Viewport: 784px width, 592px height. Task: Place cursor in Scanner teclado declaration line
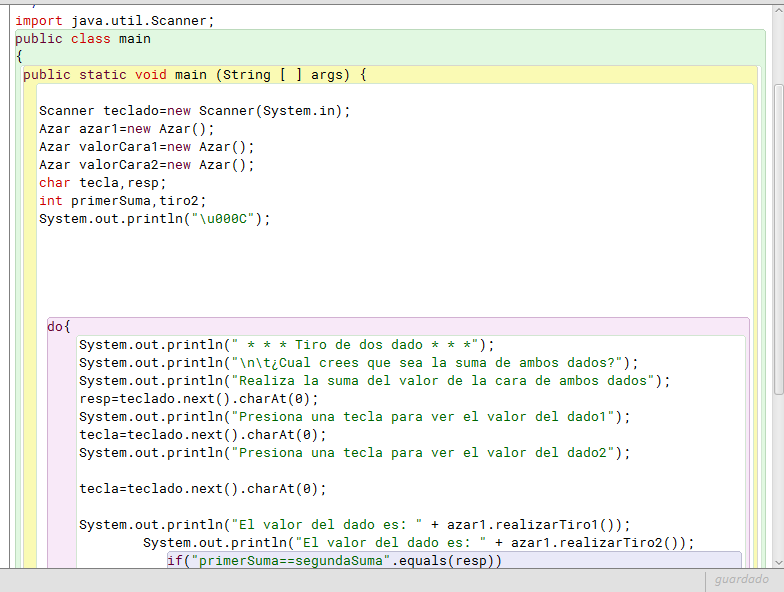pos(195,111)
